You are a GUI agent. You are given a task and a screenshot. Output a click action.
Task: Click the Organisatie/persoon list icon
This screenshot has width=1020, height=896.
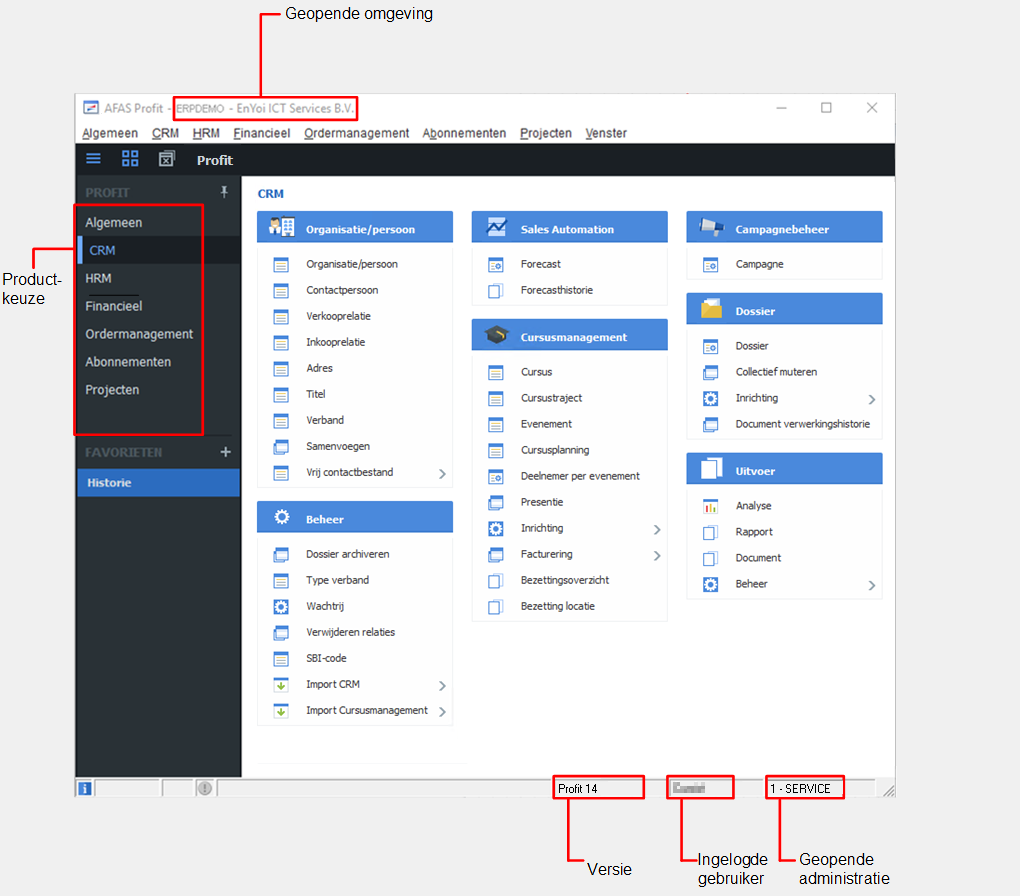click(x=281, y=265)
